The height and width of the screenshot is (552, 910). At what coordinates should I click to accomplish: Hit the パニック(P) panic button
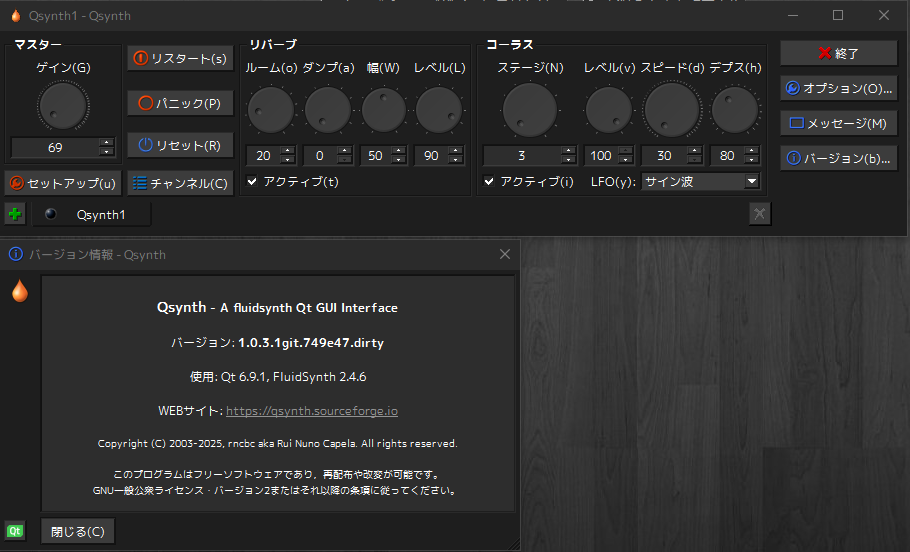point(180,103)
